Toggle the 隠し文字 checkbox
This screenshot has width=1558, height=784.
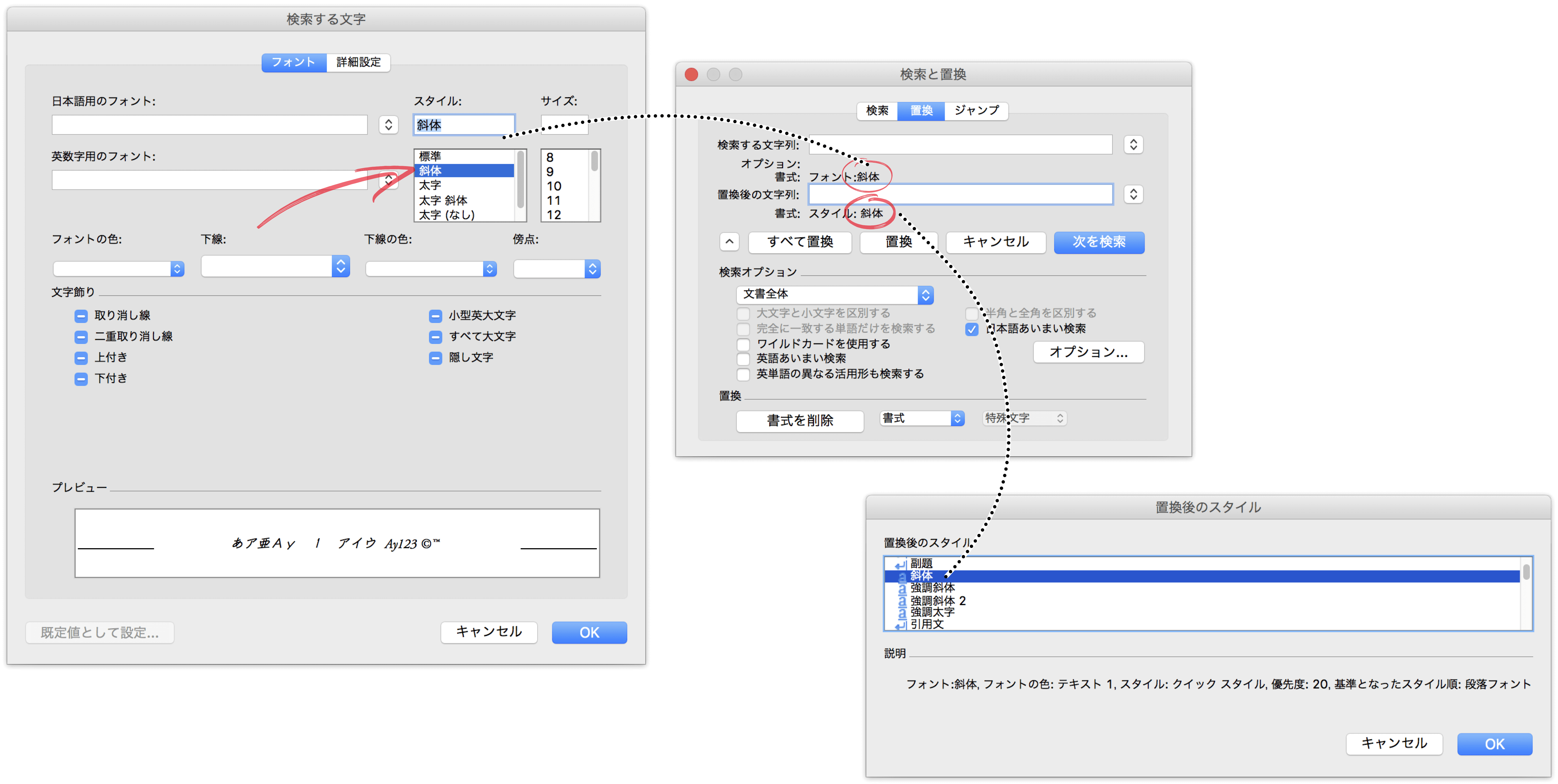pos(435,358)
